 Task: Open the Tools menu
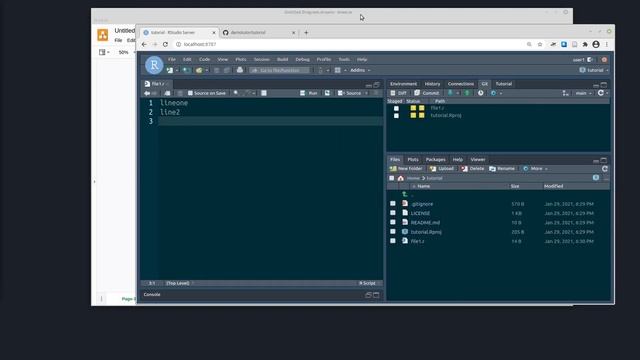(344, 60)
